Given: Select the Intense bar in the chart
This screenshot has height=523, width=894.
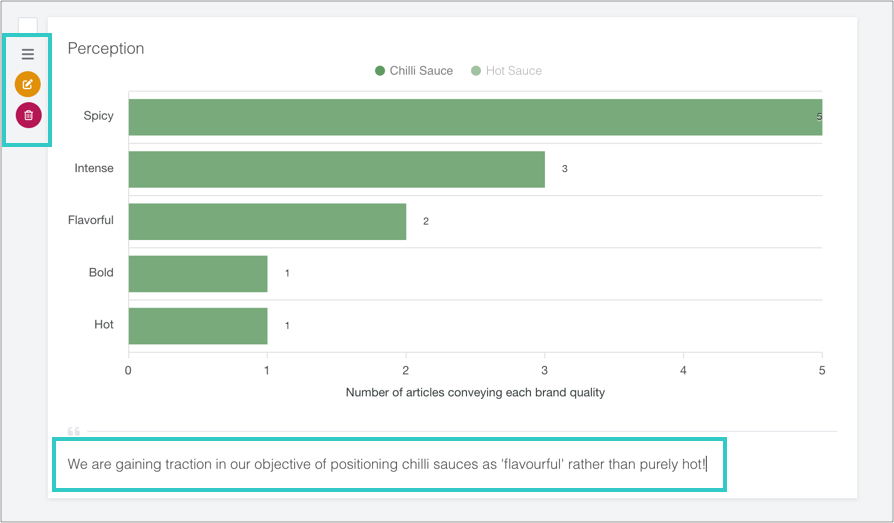Looking at the screenshot, I should (336, 169).
